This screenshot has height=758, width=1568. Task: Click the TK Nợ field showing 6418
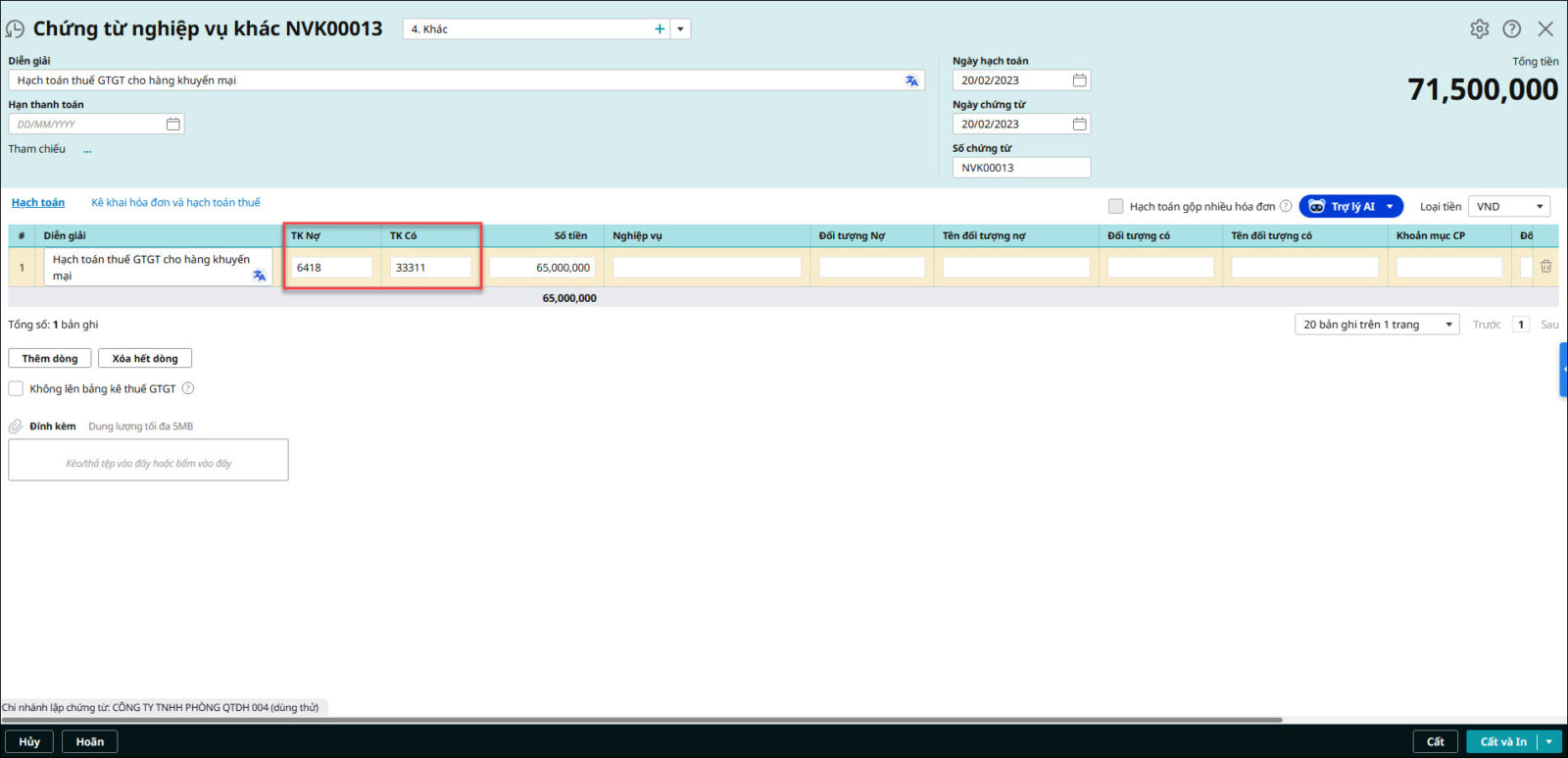(331, 268)
